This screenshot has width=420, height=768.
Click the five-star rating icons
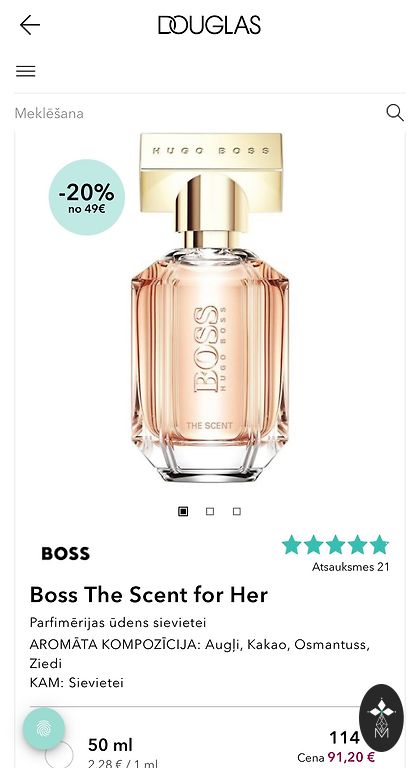(335, 545)
